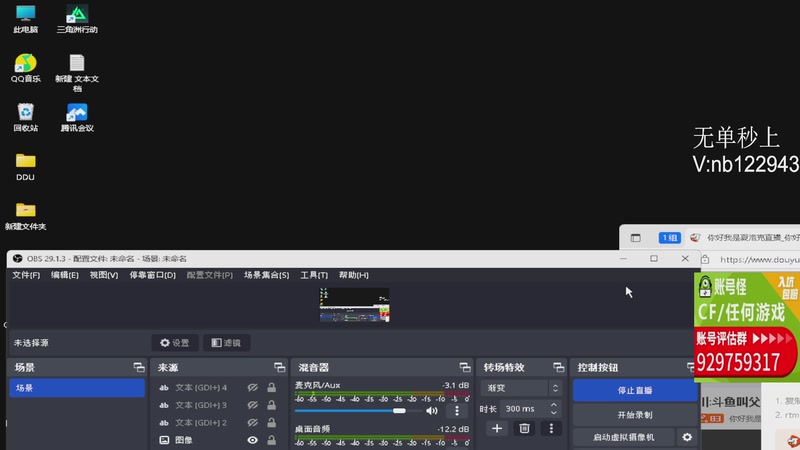Hide the 图像 source

(x=252, y=440)
